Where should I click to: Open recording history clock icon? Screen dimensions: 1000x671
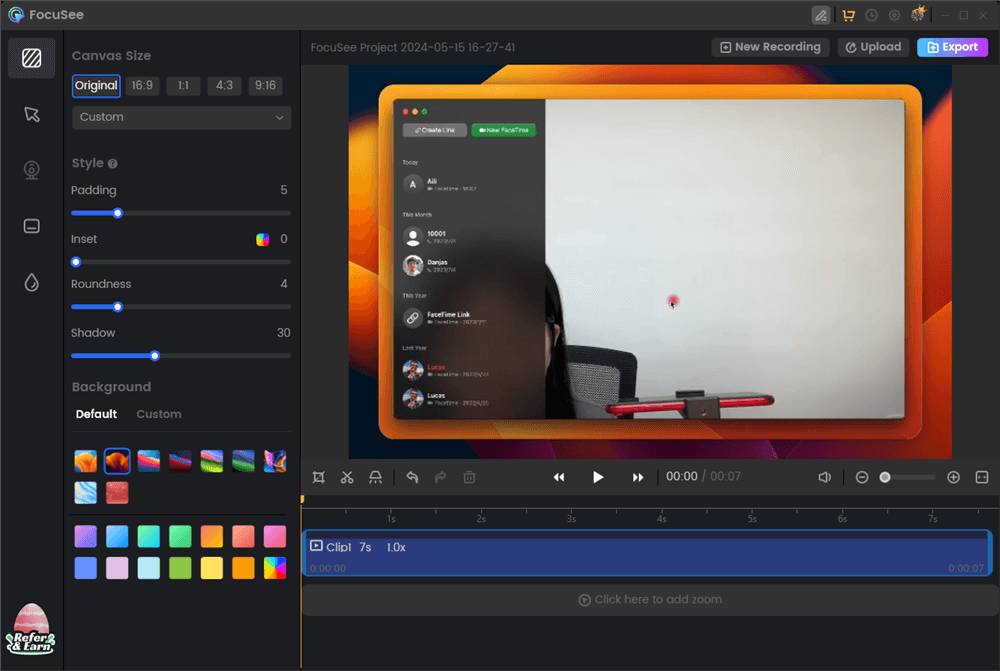(x=871, y=15)
